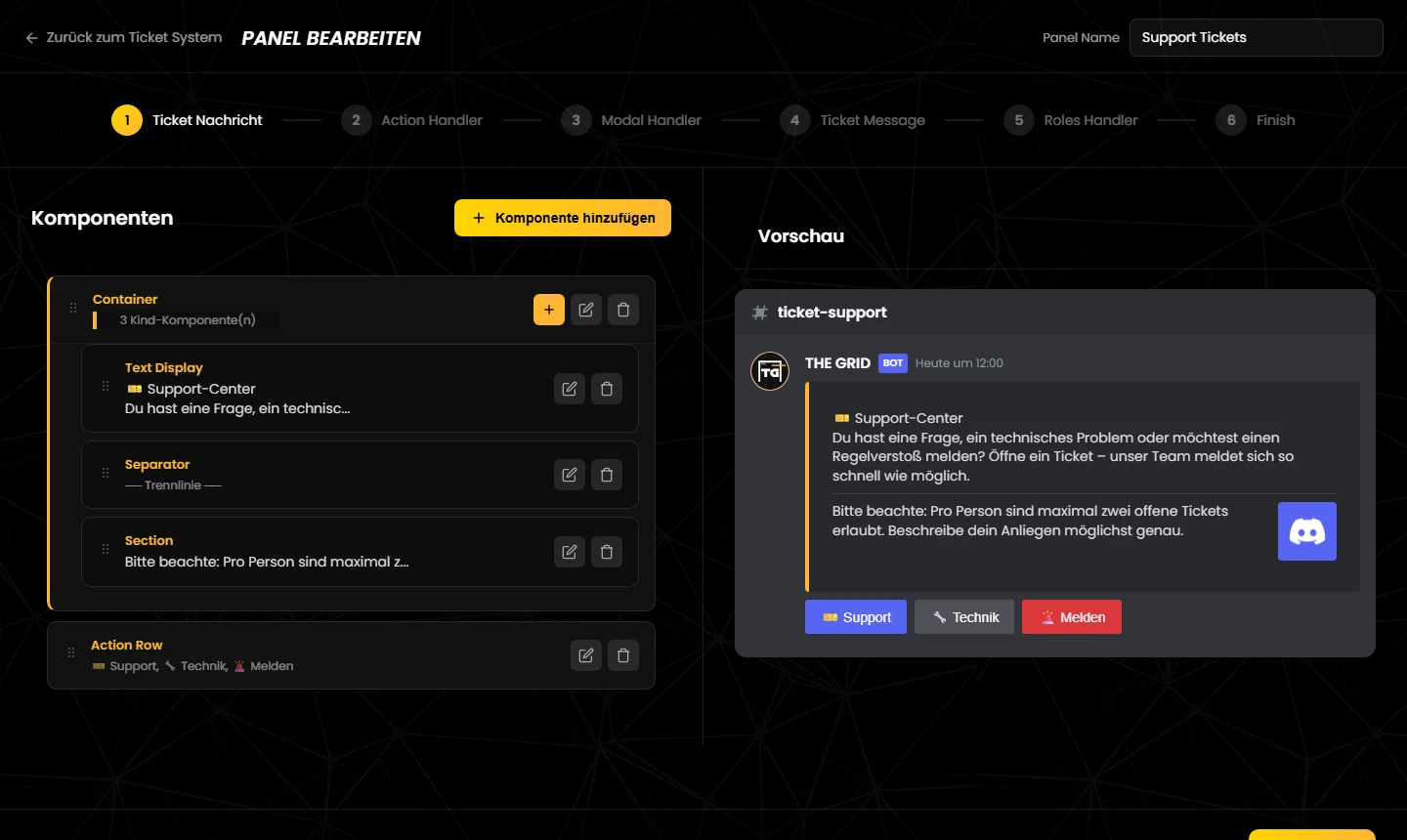This screenshot has height=840, width=1407.
Task: Focus the Panel Name input field
Action: (1257, 37)
